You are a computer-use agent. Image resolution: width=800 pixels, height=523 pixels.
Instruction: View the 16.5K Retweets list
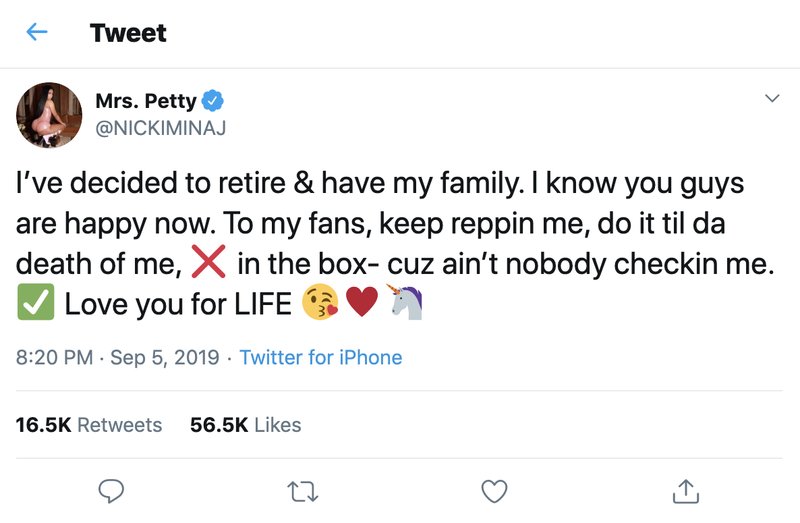(89, 425)
